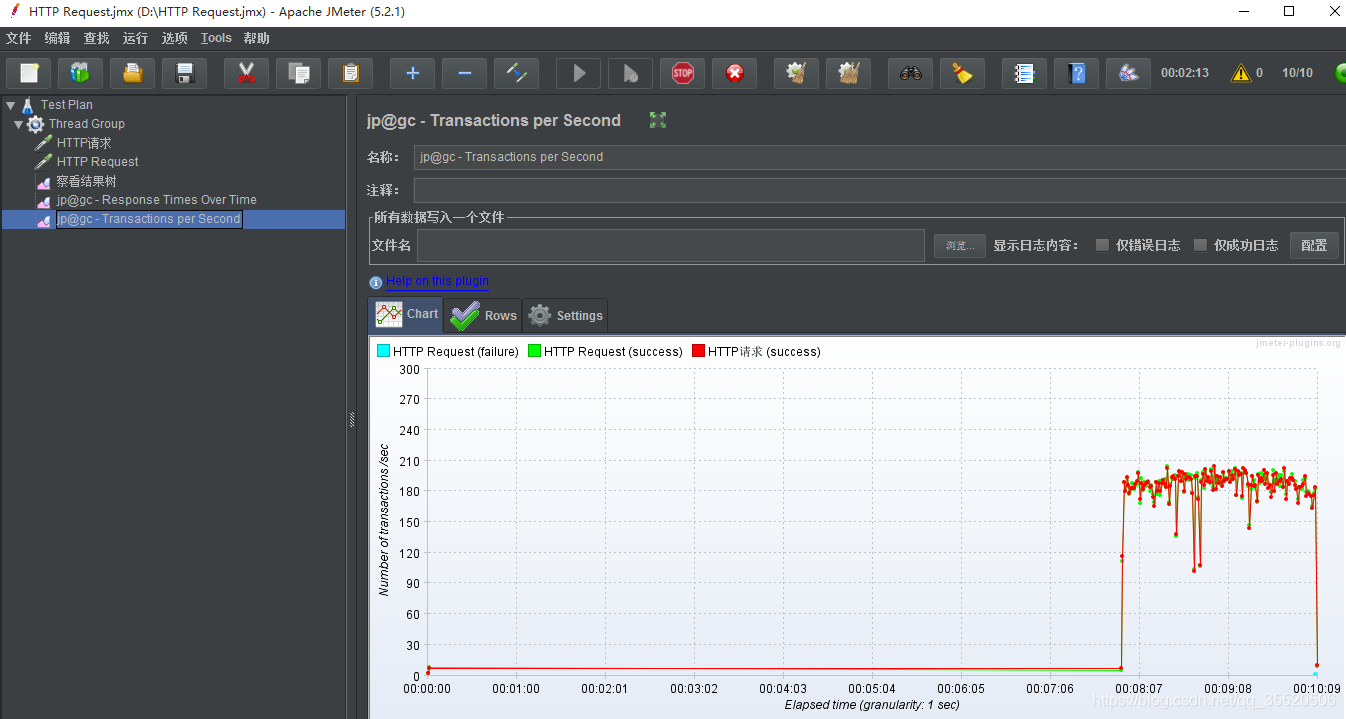This screenshot has width=1346, height=719.
Task: Open the 帮助 menu
Action: (x=257, y=38)
